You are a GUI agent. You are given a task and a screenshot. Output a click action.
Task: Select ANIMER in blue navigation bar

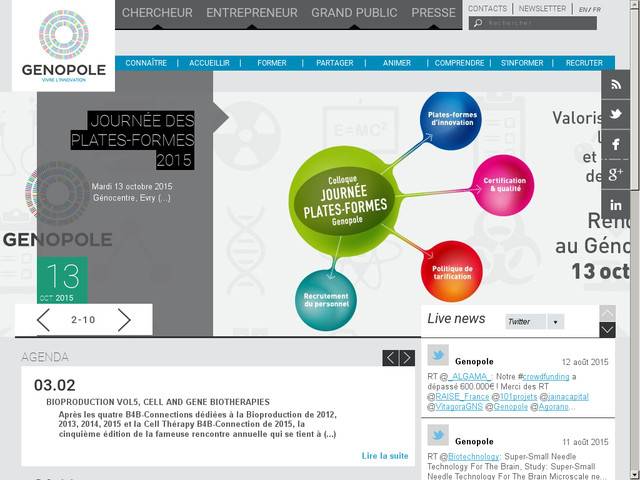coord(397,63)
